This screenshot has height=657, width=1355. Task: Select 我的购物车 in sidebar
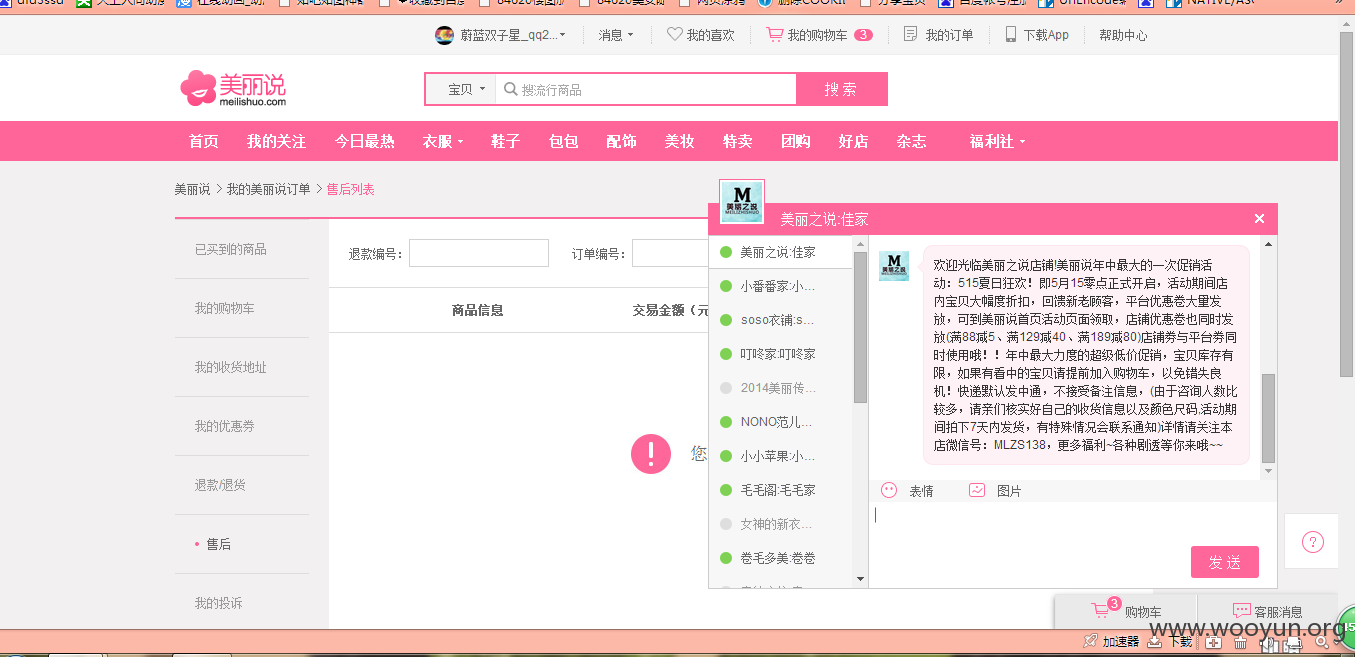225,308
